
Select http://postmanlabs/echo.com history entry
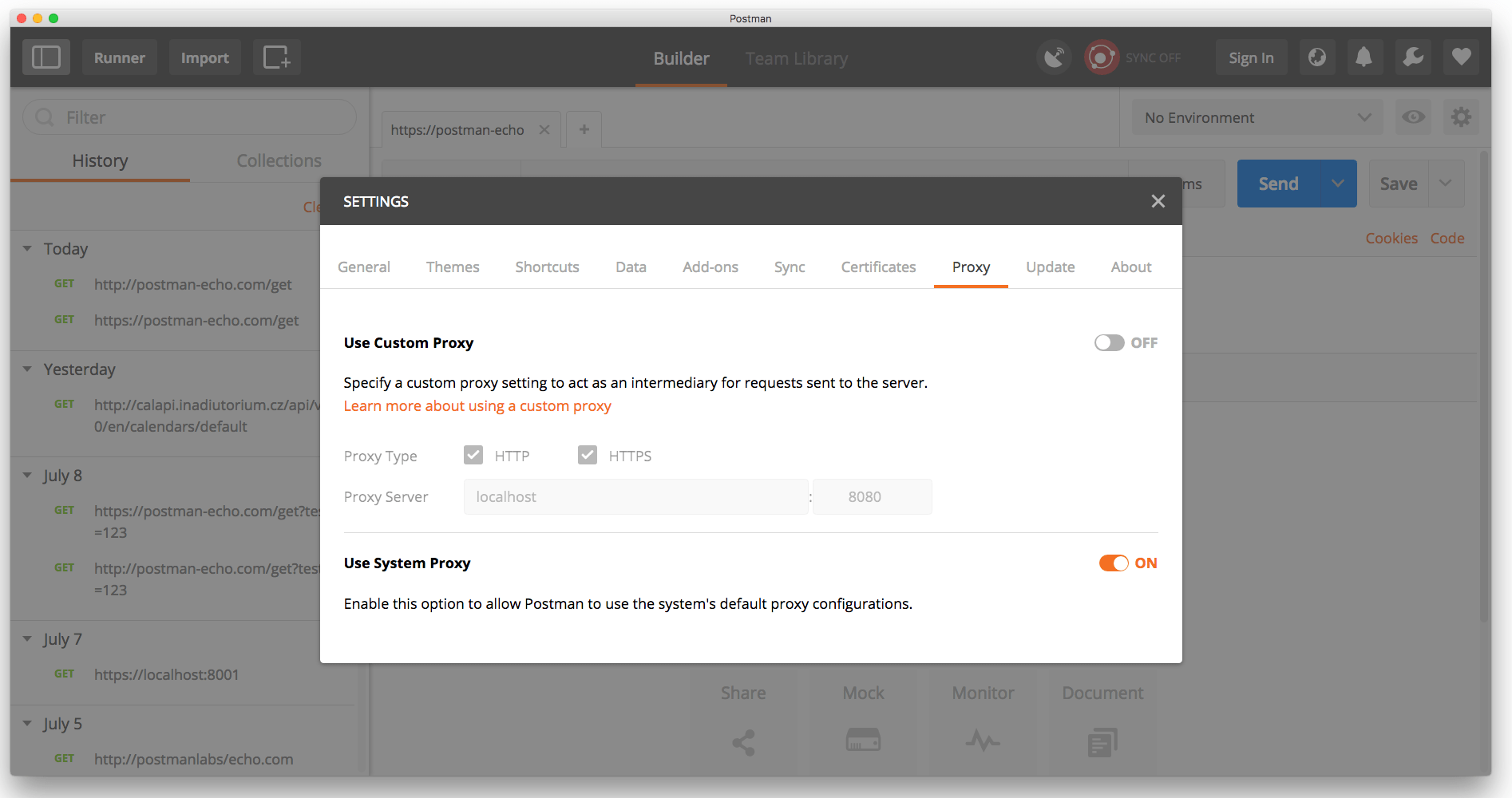point(193,759)
